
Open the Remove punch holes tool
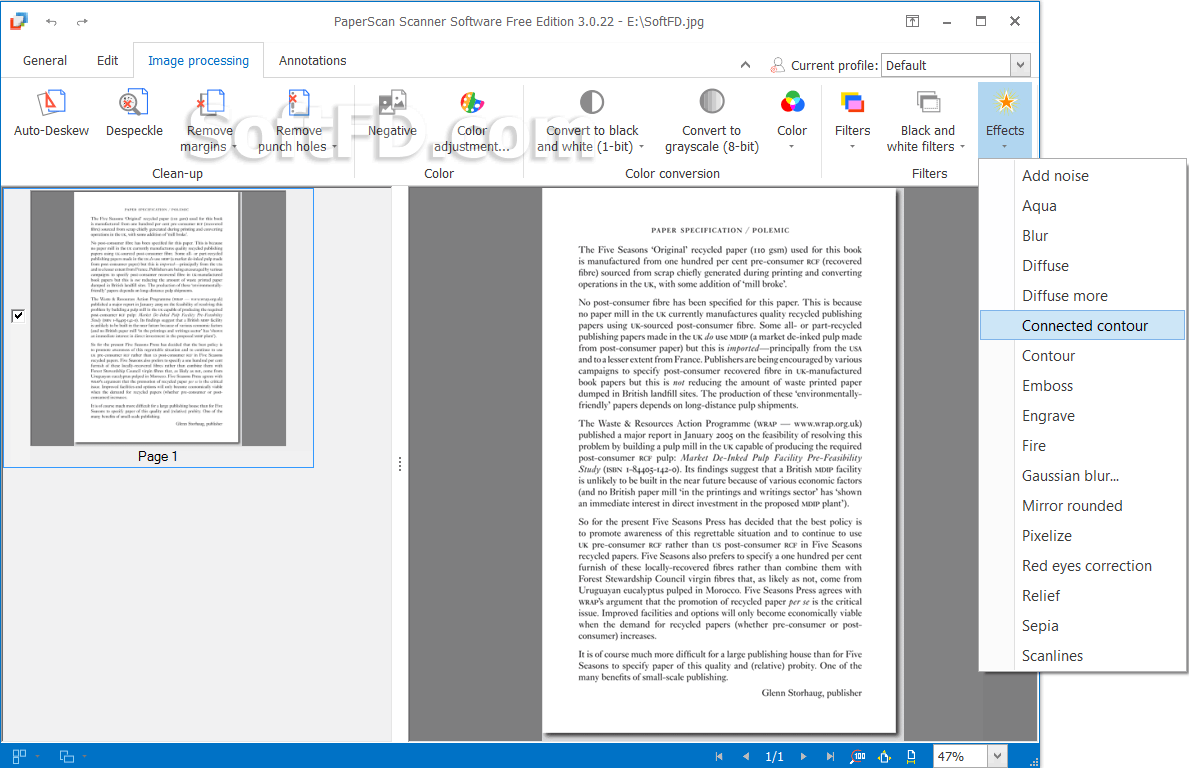[298, 121]
